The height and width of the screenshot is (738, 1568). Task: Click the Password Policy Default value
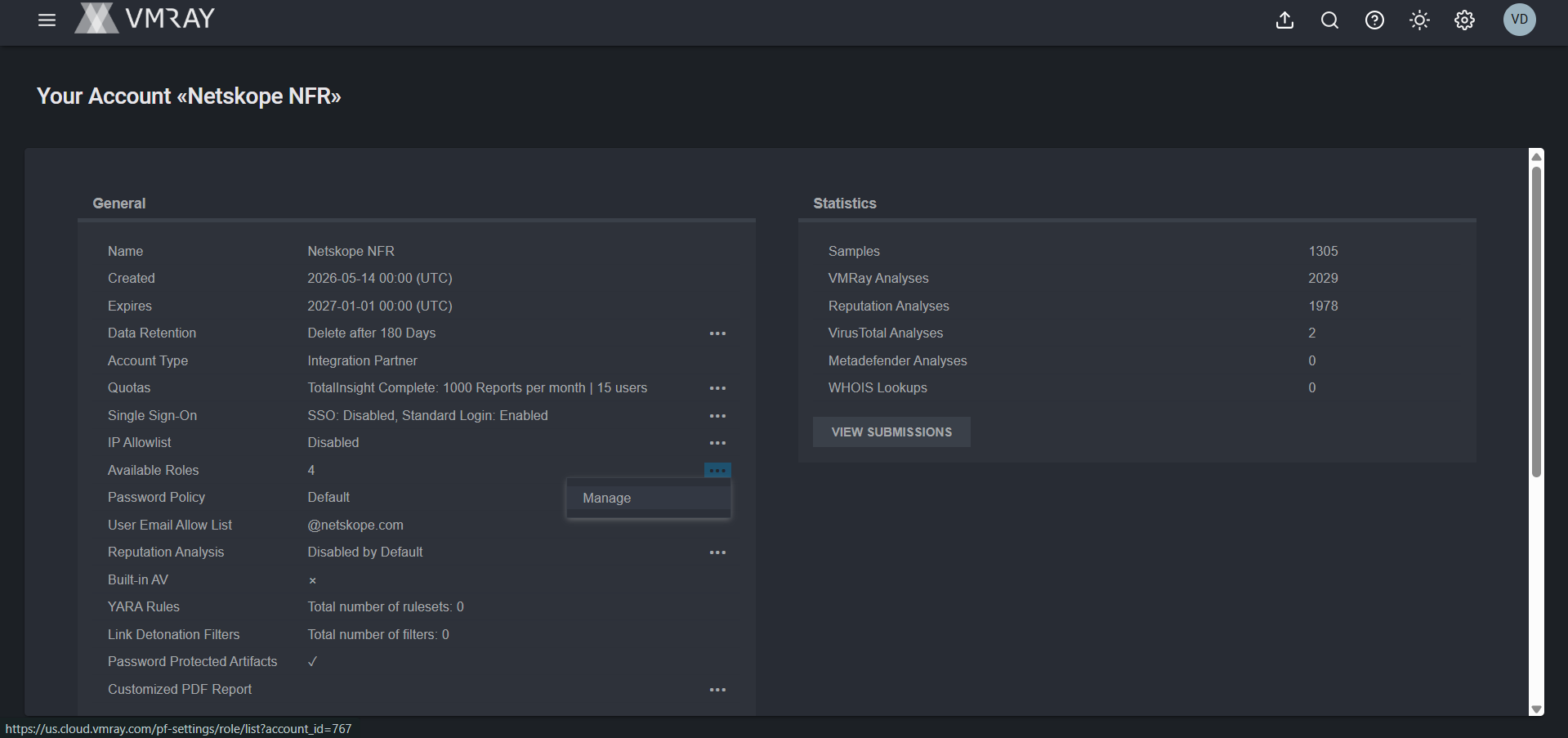coord(328,498)
